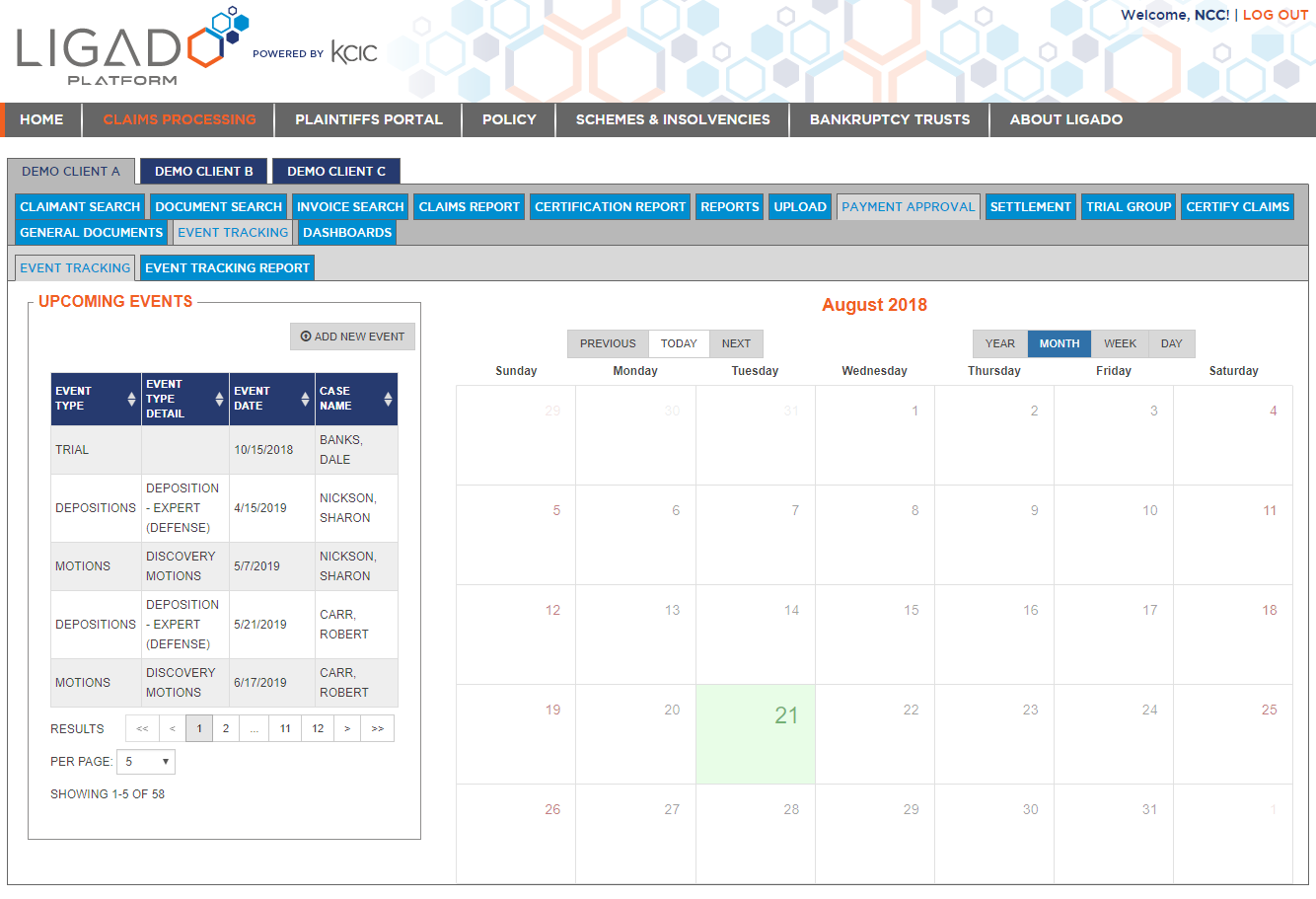
Task: Open Bankruptcy Trusts menu
Action: pyautogui.click(x=890, y=119)
